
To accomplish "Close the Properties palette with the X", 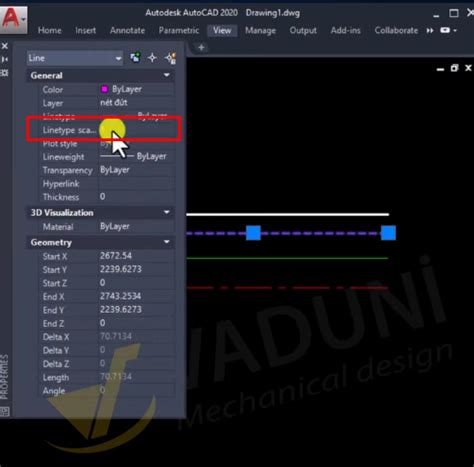I will point(5,46).
